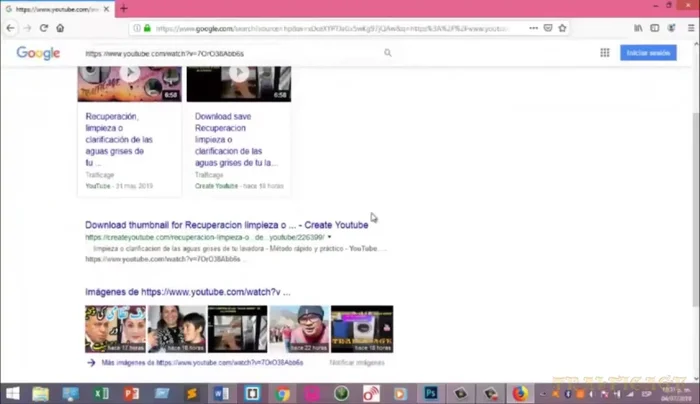This screenshot has height=404, width=700.
Task: Click the green padlock security icon
Action: click(147, 28)
